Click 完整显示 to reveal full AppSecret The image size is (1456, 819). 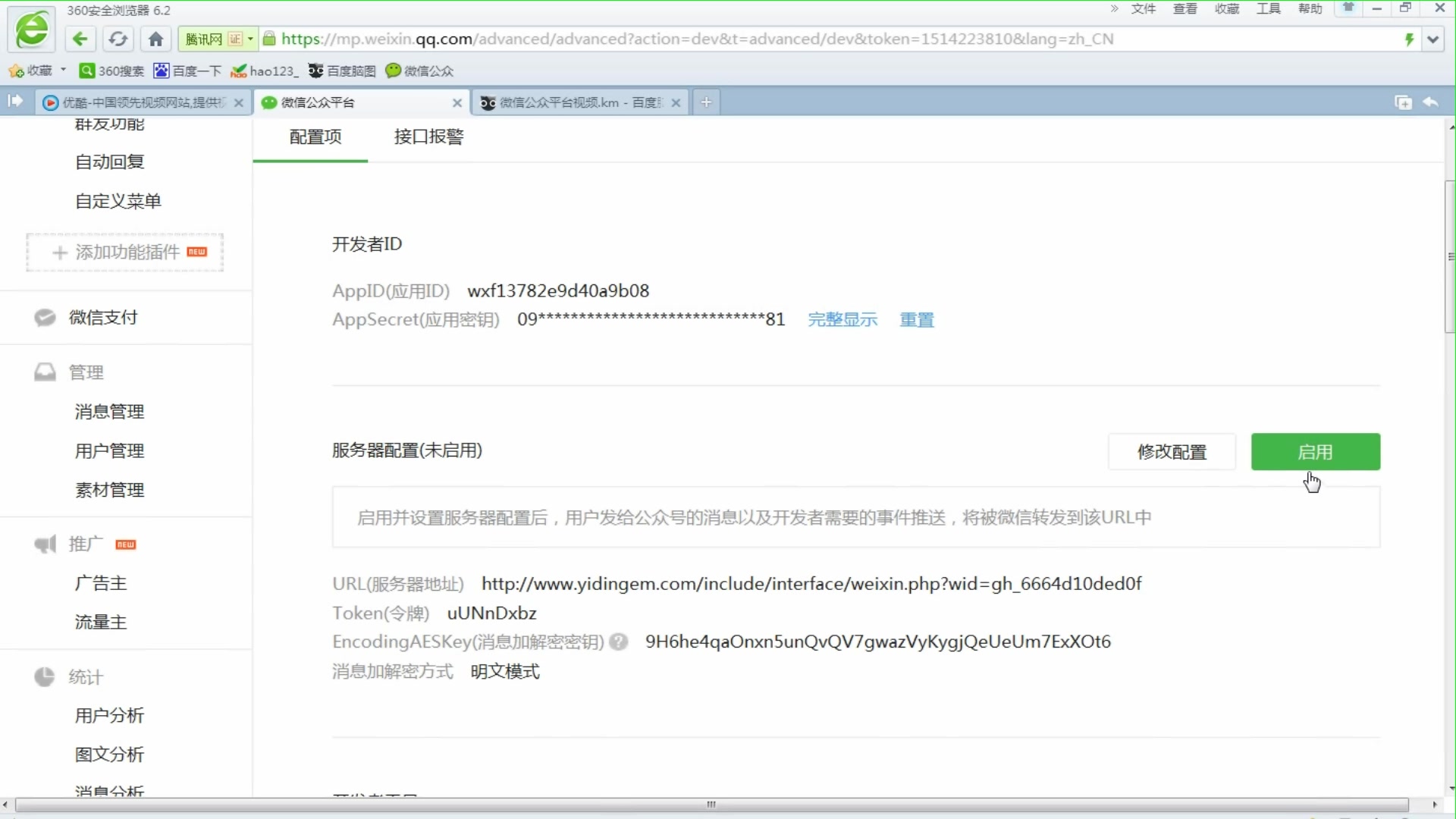coord(843,319)
